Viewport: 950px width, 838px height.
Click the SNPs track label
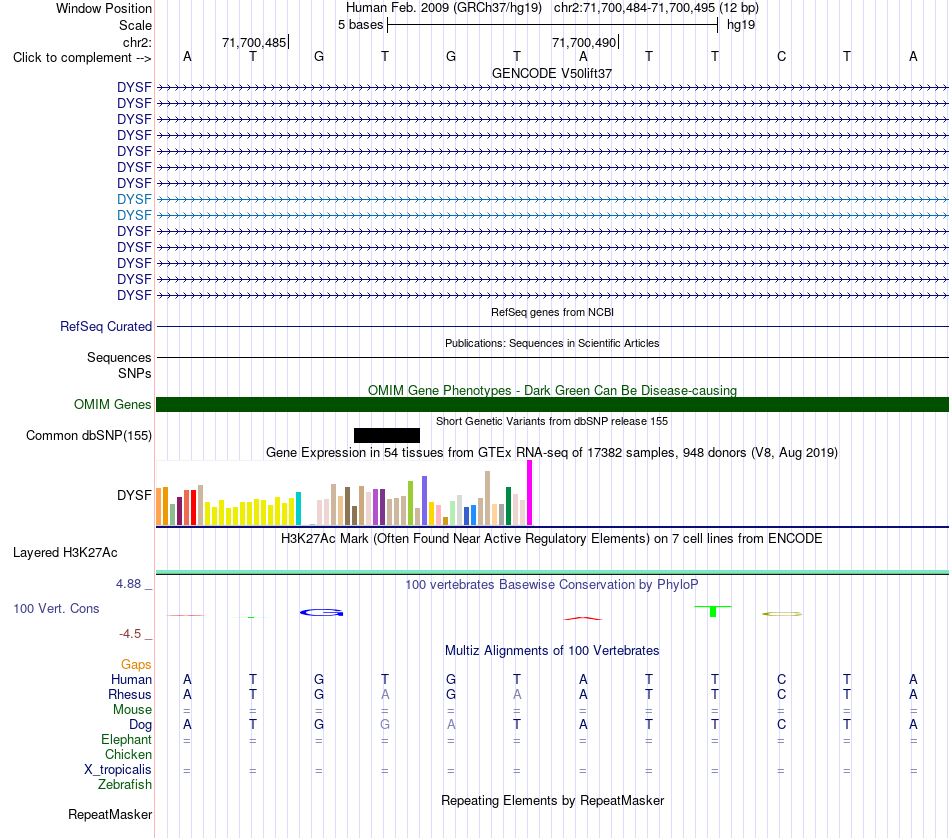pyautogui.click(x=135, y=373)
